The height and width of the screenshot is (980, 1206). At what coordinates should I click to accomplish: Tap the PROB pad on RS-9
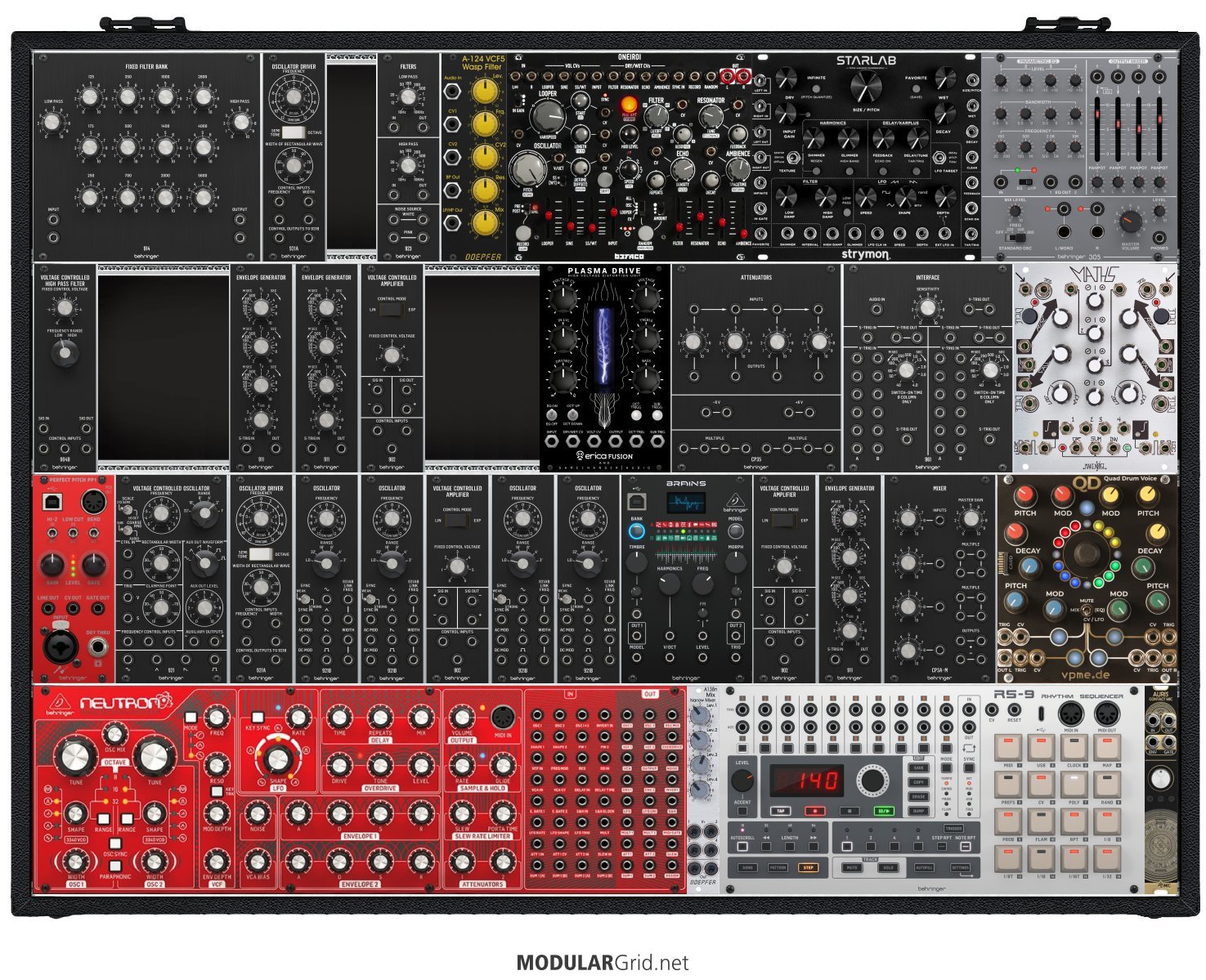tap(1008, 821)
